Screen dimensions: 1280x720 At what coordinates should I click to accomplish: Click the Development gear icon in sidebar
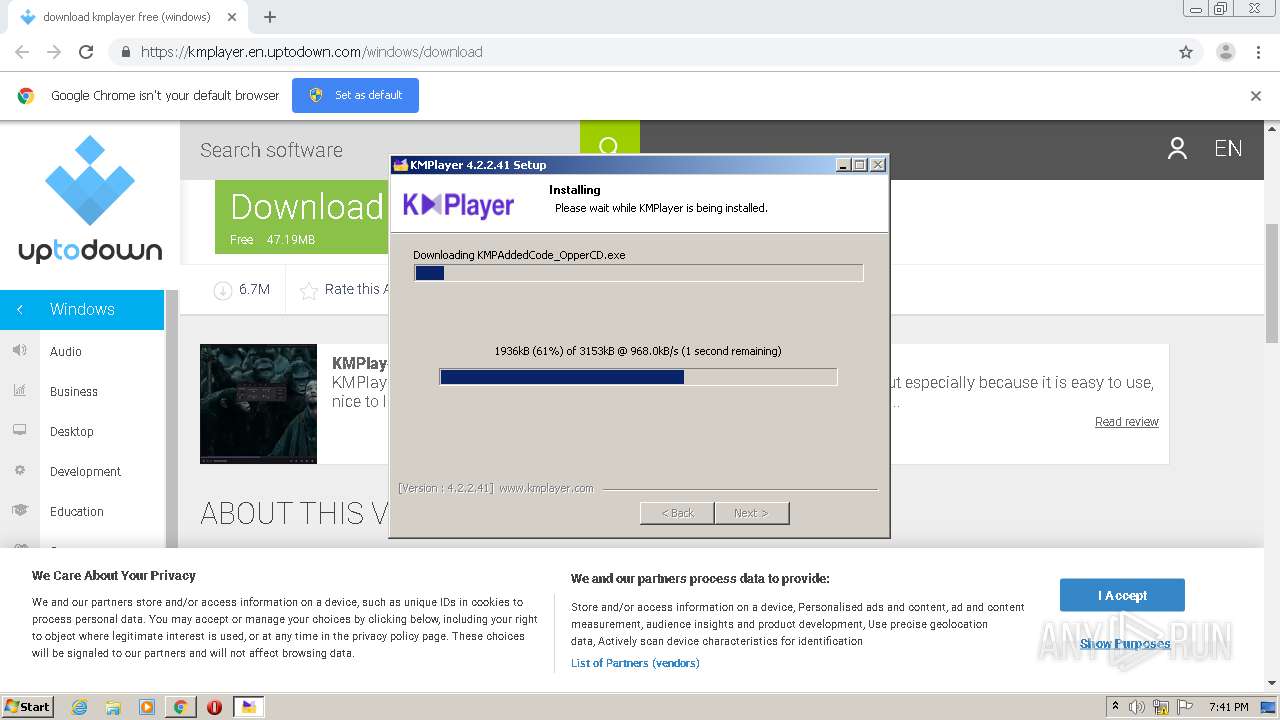[x=19, y=470]
